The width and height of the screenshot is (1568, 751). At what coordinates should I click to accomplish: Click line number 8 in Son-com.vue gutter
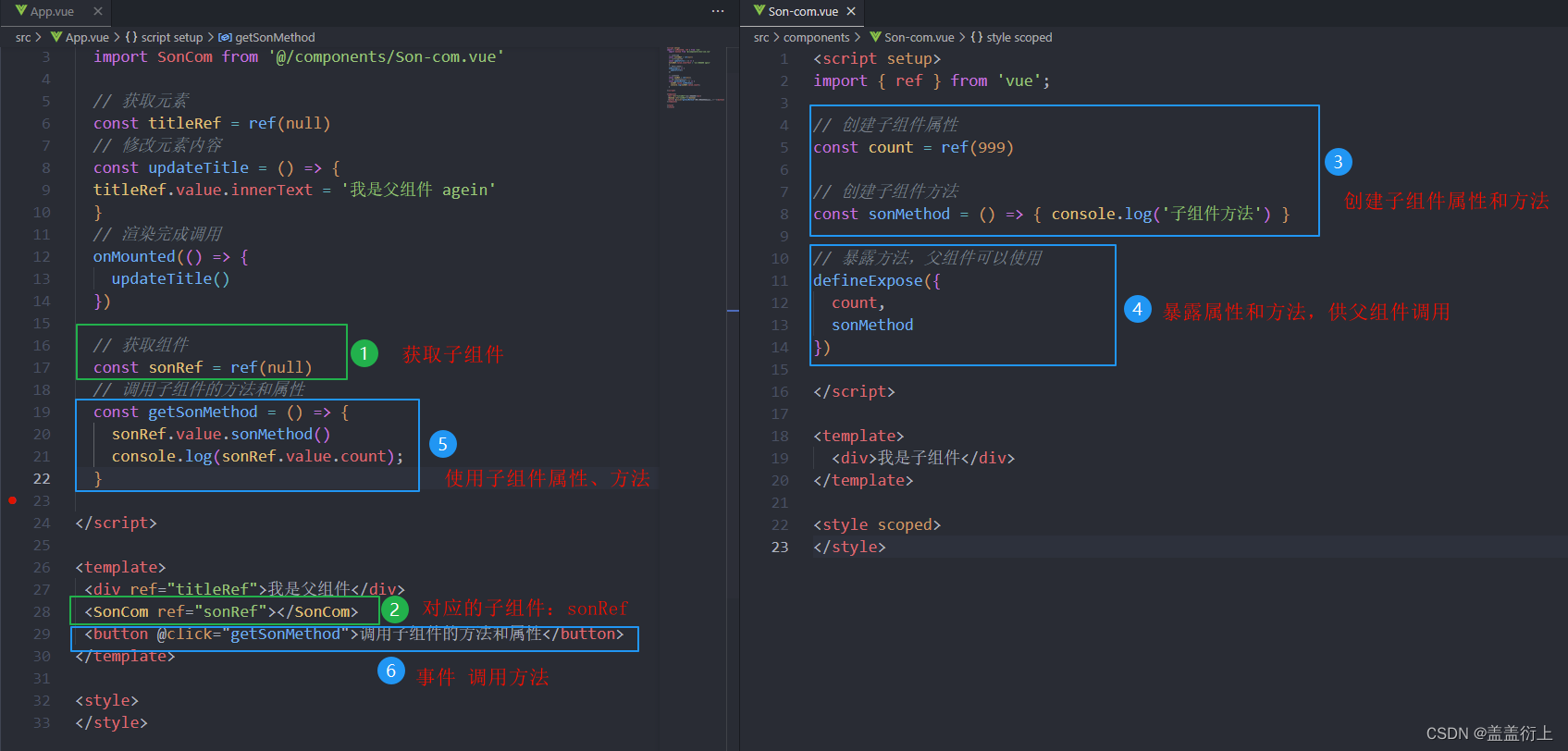coord(784,214)
